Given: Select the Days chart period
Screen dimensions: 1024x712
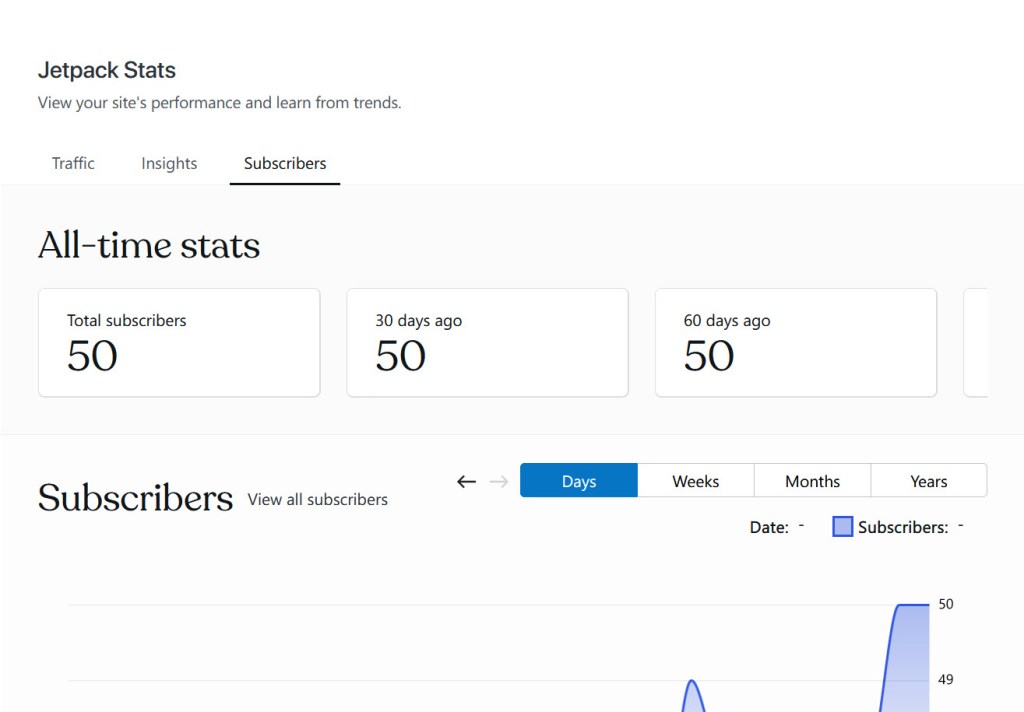Looking at the screenshot, I should (x=578, y=481).
